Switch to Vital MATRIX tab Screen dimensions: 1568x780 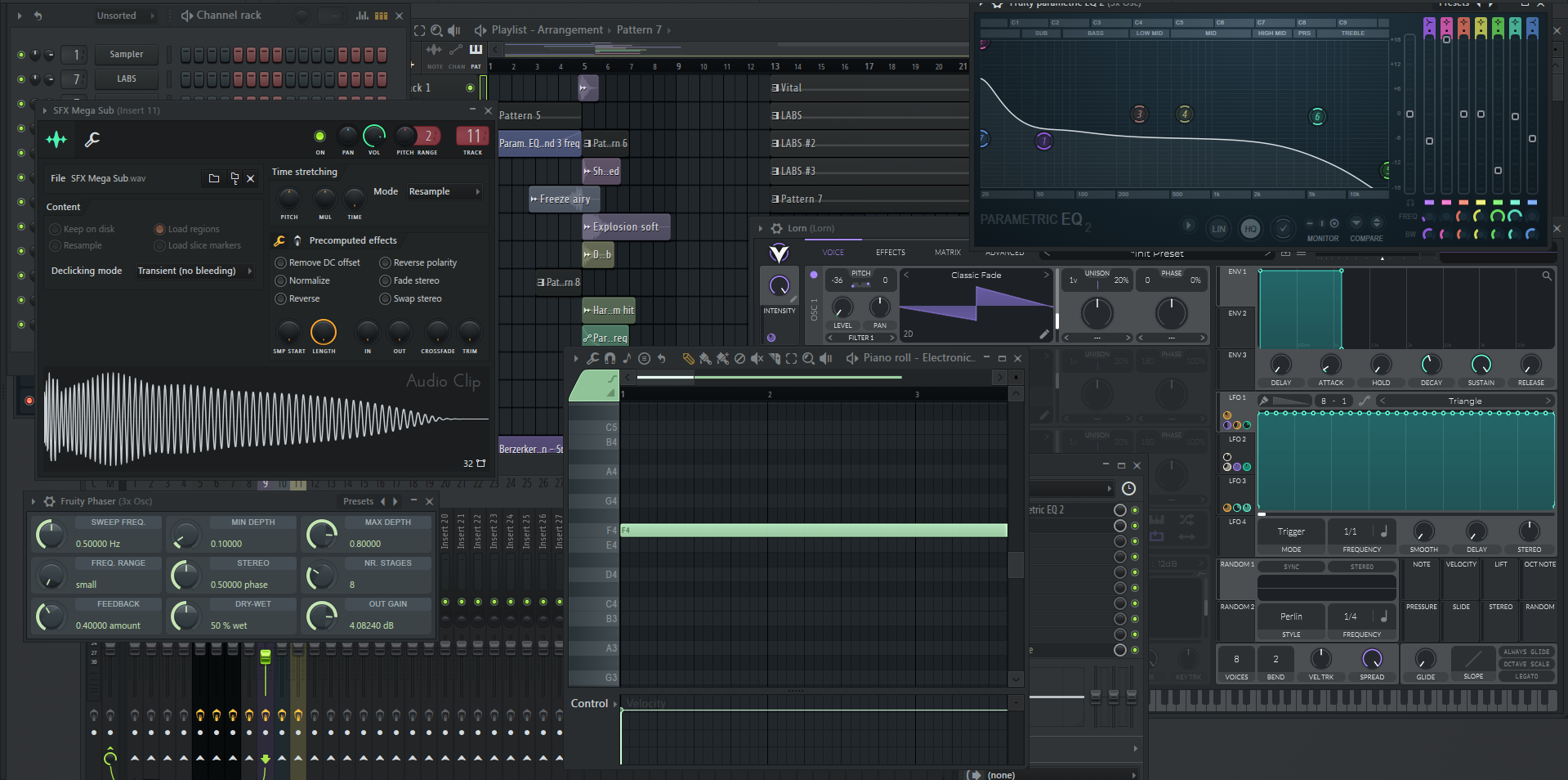coord(948,253)
